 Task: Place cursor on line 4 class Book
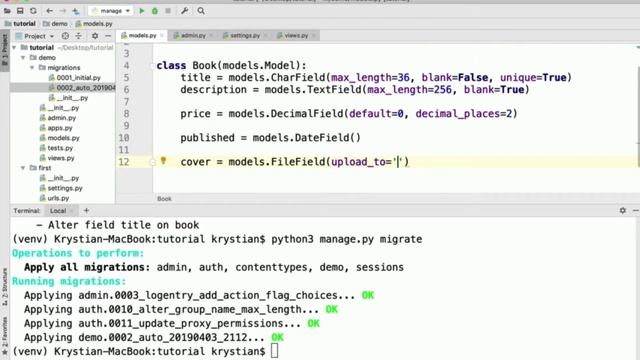click(231, 65)
